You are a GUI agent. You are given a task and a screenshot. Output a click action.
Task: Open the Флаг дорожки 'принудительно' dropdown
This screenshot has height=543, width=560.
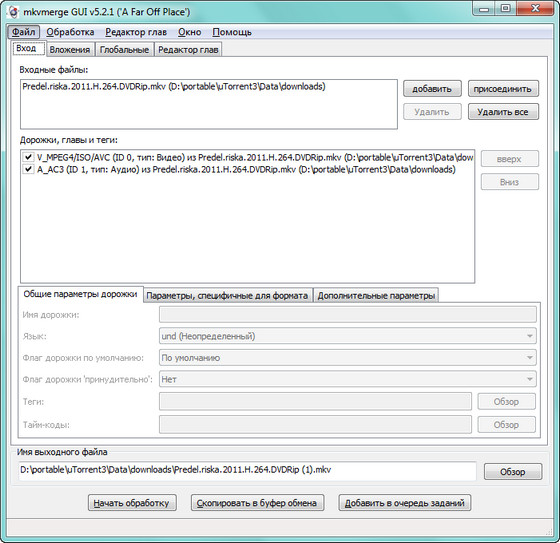(x=348, y=379)
